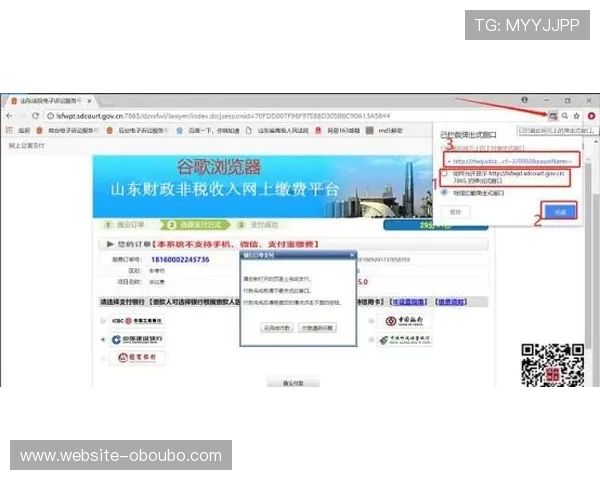This screenshot has width=600, height=480.
Task: Click step 2 select payment method
Action: (195, 225)
